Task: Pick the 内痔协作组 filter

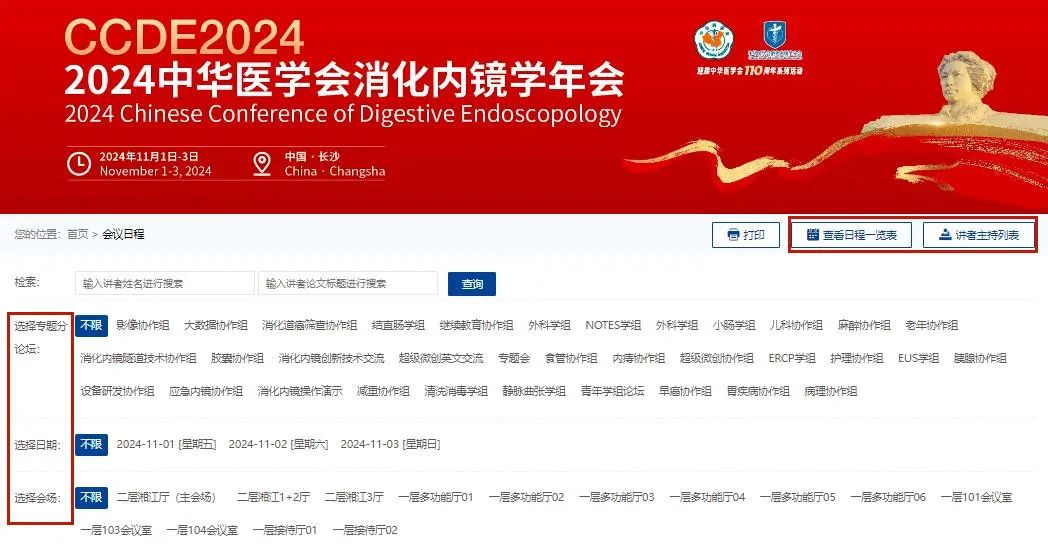Action: pos(639,358)
